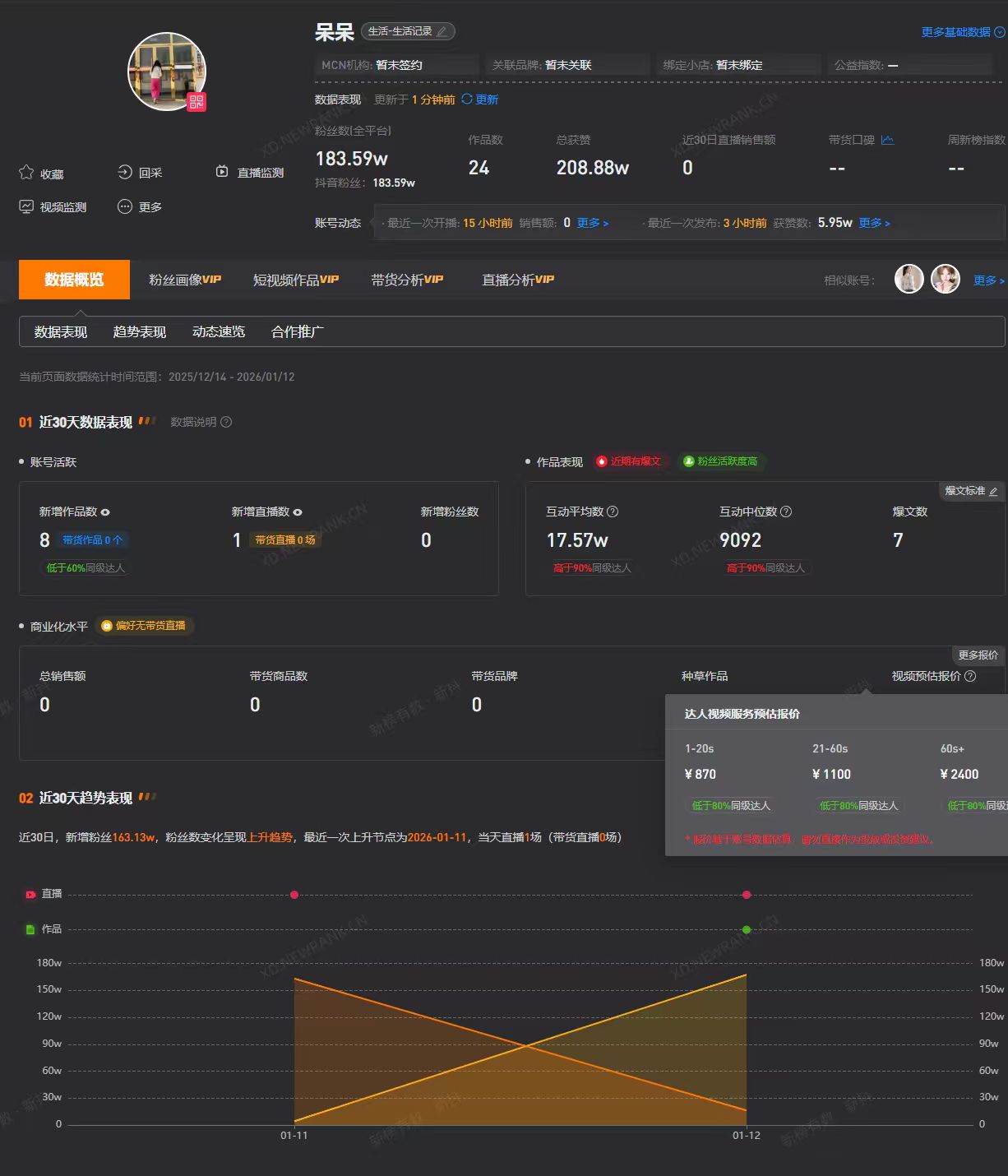Click the first similar account avatar

(x=909, y=280)
